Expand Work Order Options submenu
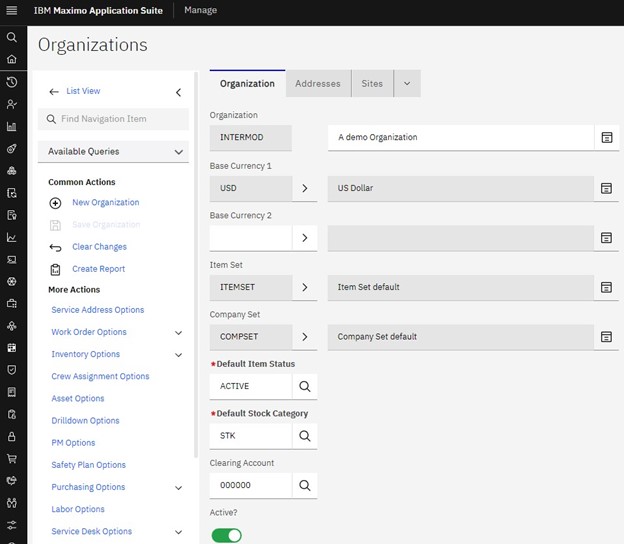 [x=179, y=332]
